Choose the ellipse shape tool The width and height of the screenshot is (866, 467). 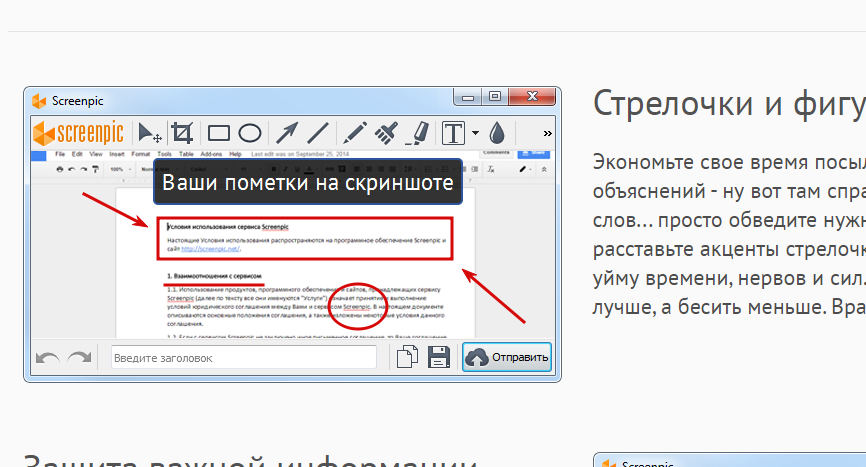click(250, 133)
